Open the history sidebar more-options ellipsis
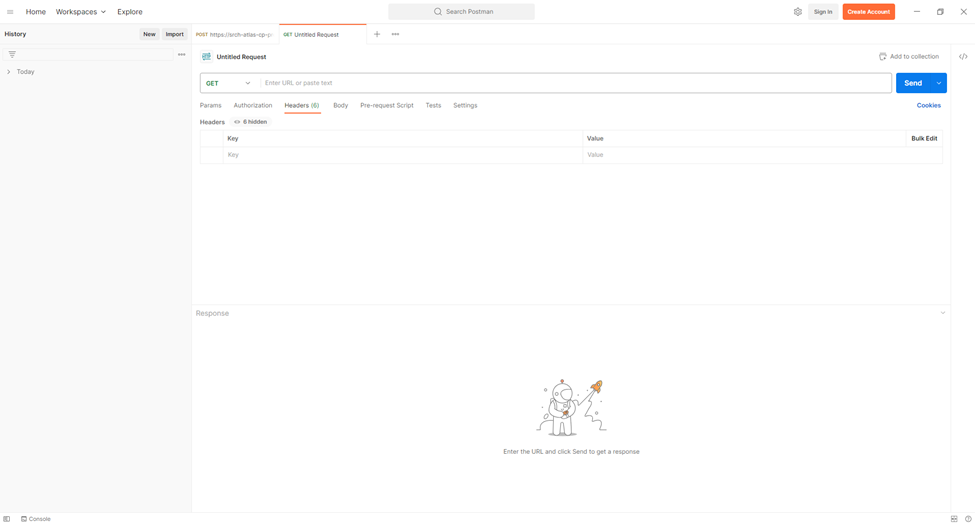 tap(181, 55)
